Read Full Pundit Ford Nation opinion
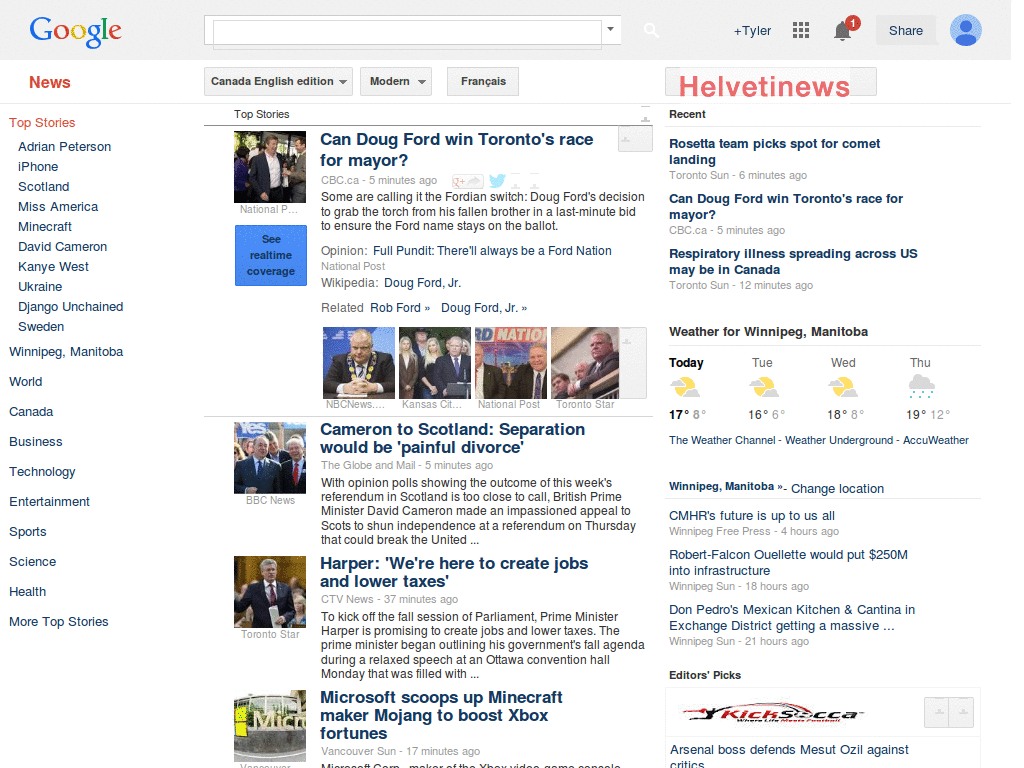 (492, 251)
